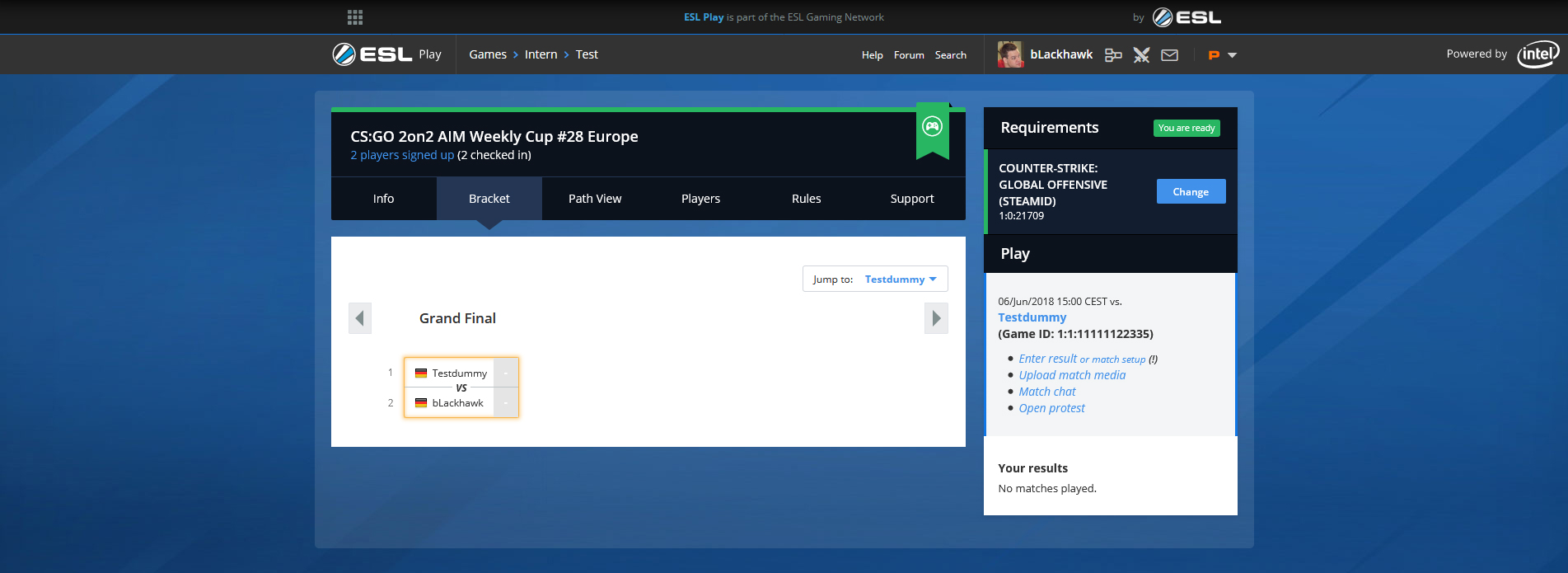This screenshot has width=1568, height=573.
Task: Click the orange premium P icon
Action: click(x=1214, y=55)
